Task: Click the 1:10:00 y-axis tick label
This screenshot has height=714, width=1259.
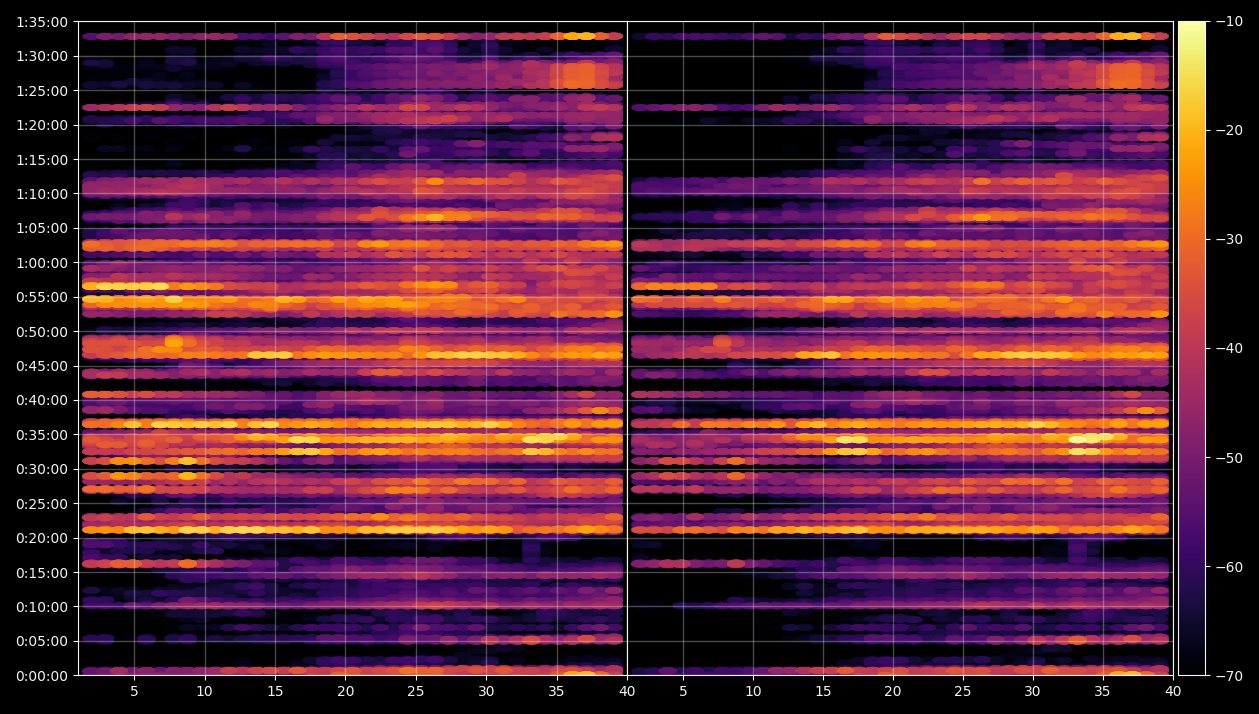Action: tap(42, 194)
